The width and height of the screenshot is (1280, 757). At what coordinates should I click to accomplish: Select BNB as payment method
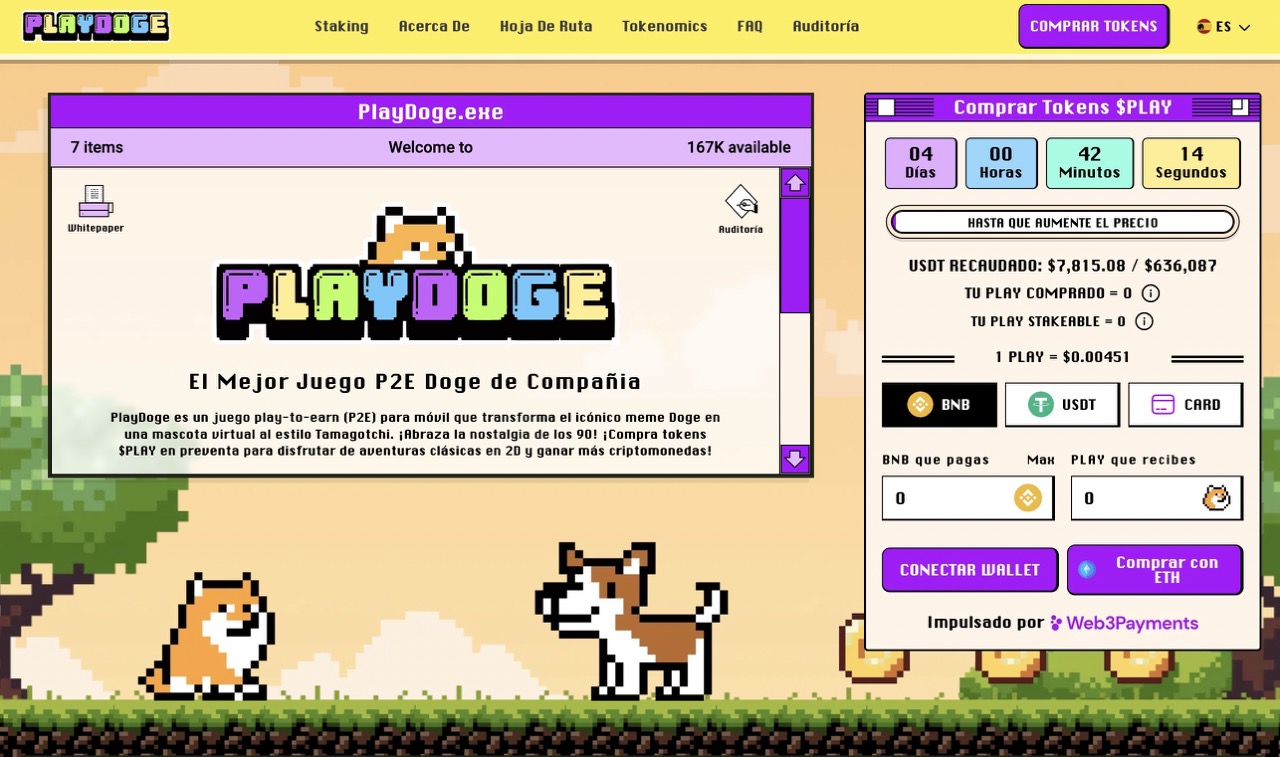[x=939, y=404]
